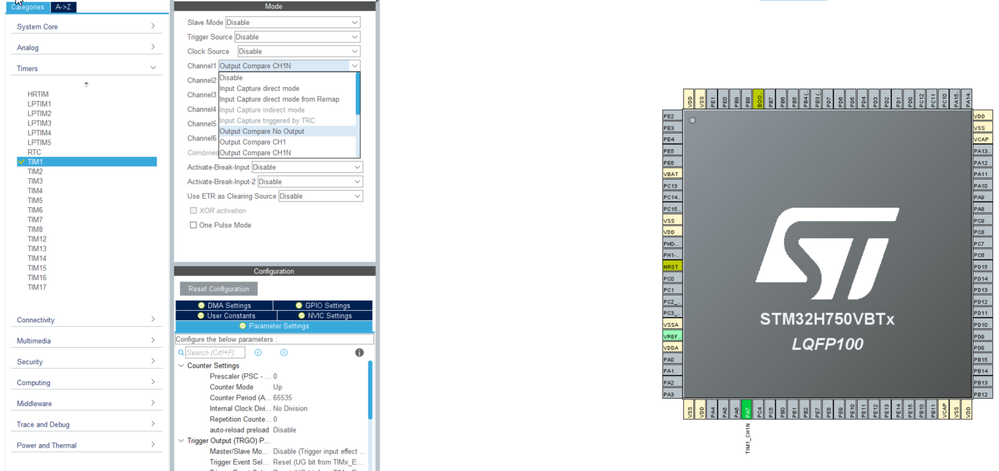Go to next search result arrow
The image size is (999, 471).
284,352
